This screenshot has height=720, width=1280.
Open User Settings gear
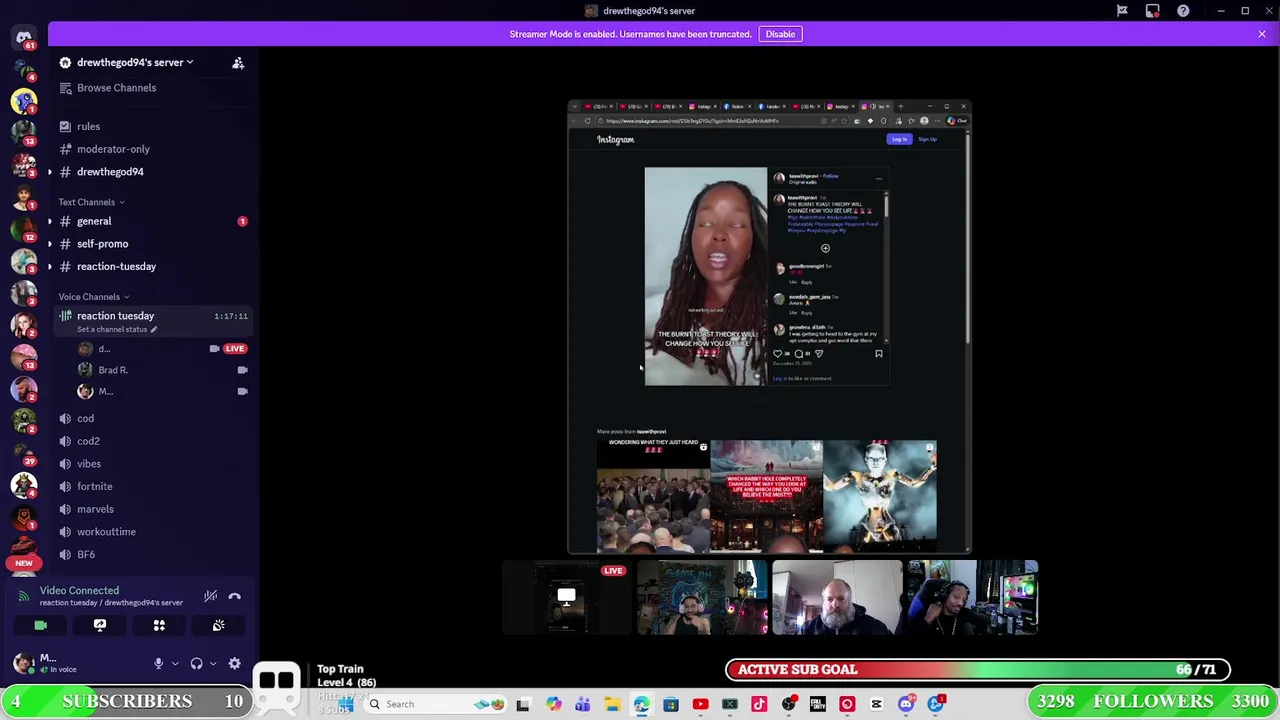(x=234, y=663)
